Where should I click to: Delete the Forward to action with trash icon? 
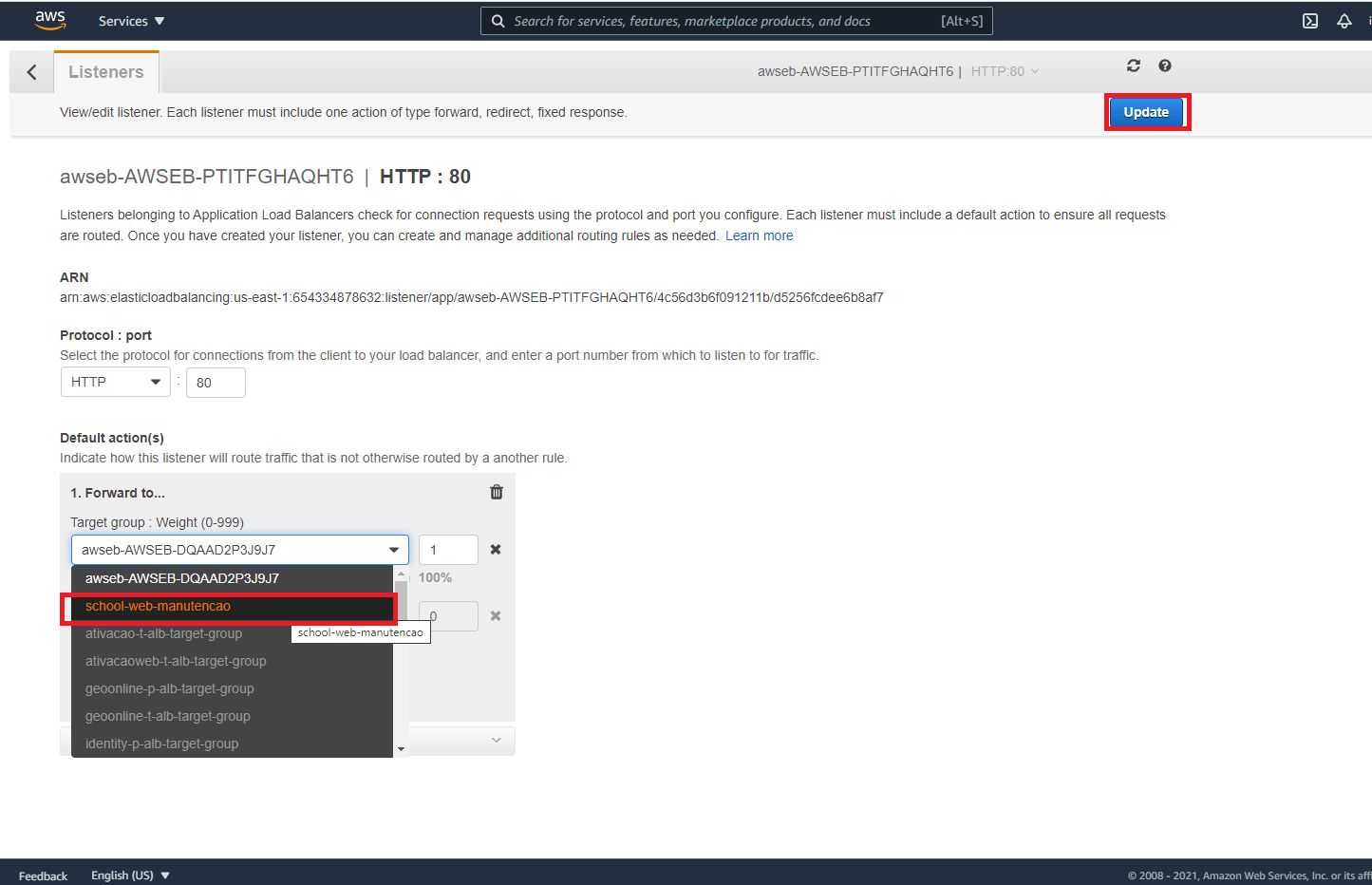496,492
